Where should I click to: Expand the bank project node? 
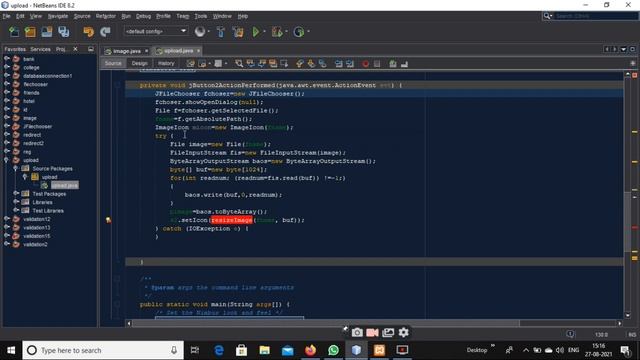[7, 59]
